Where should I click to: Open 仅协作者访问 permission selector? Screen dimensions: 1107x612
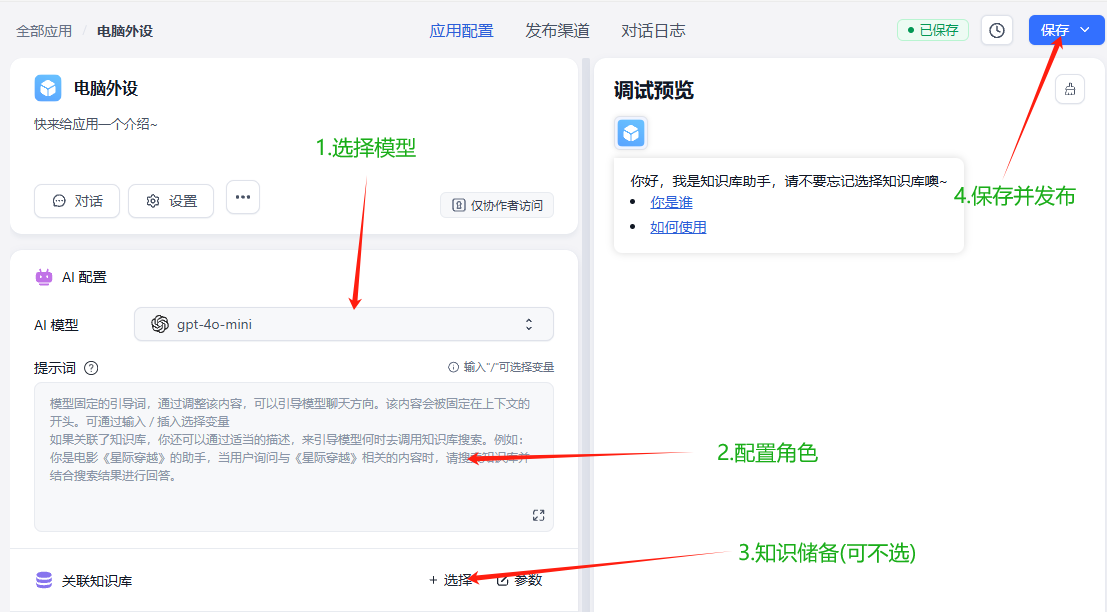pyautogui.click(x=497, y=205)
